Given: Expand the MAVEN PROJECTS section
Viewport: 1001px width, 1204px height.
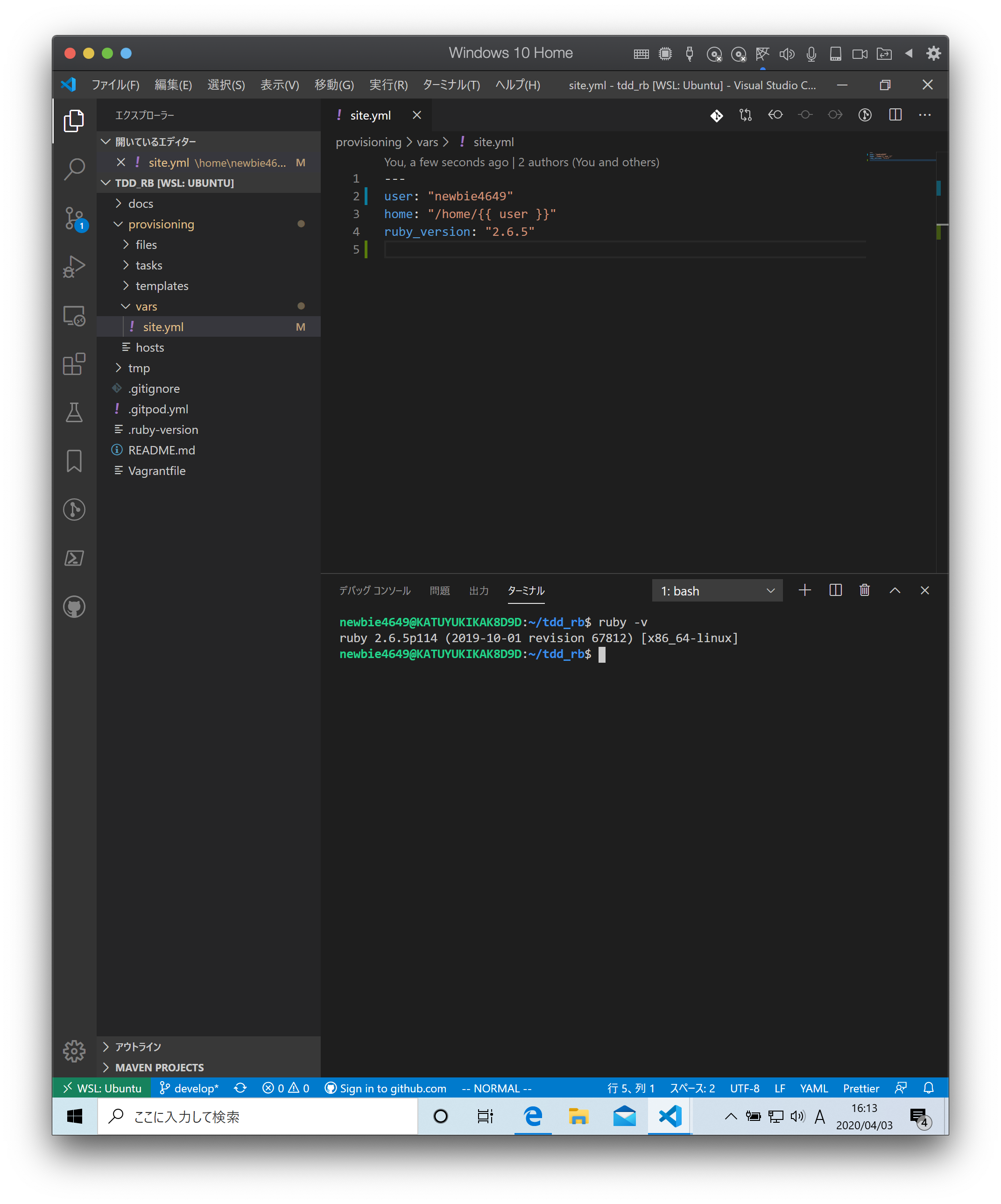Looking at the screenshot, I should [x=159, y=1068].
